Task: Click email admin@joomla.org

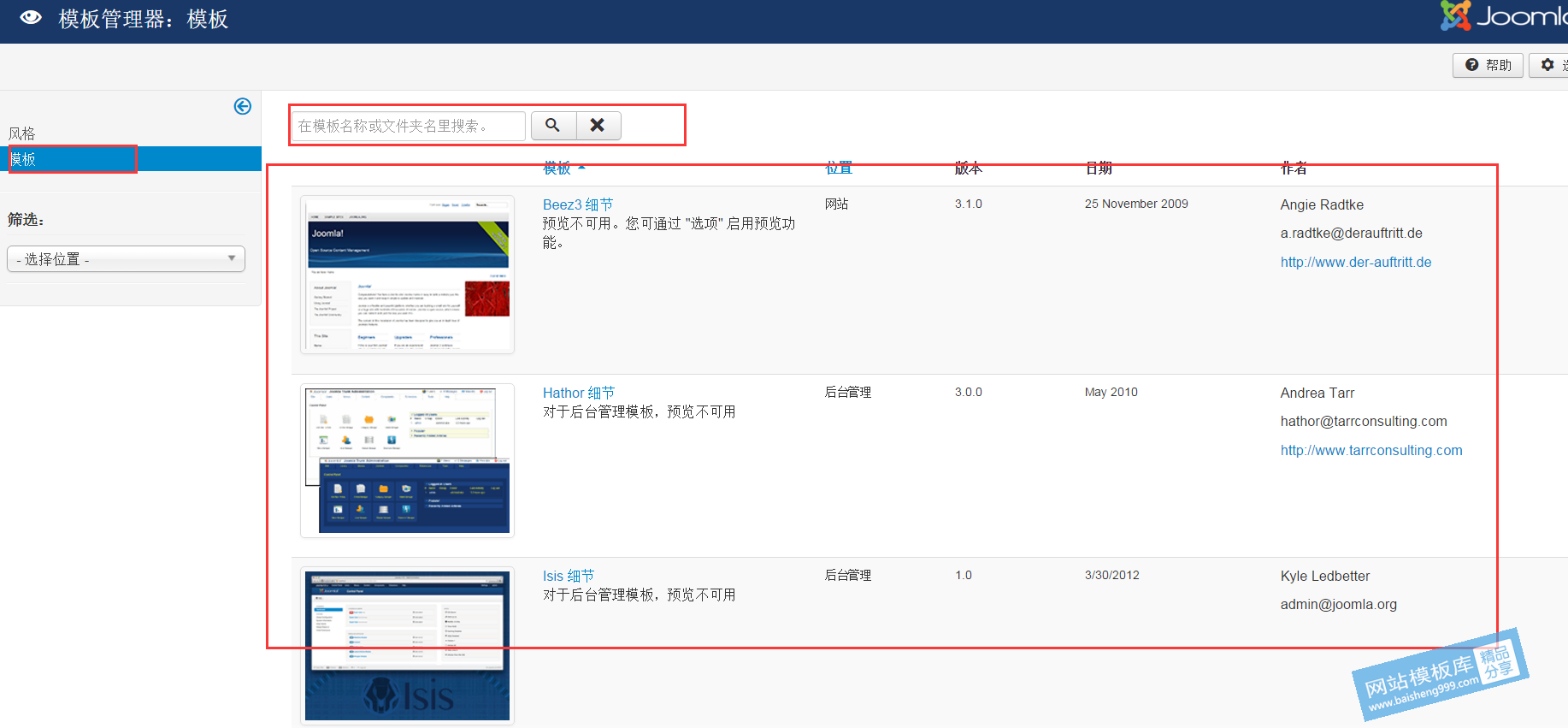Action: pos(1339,604)
